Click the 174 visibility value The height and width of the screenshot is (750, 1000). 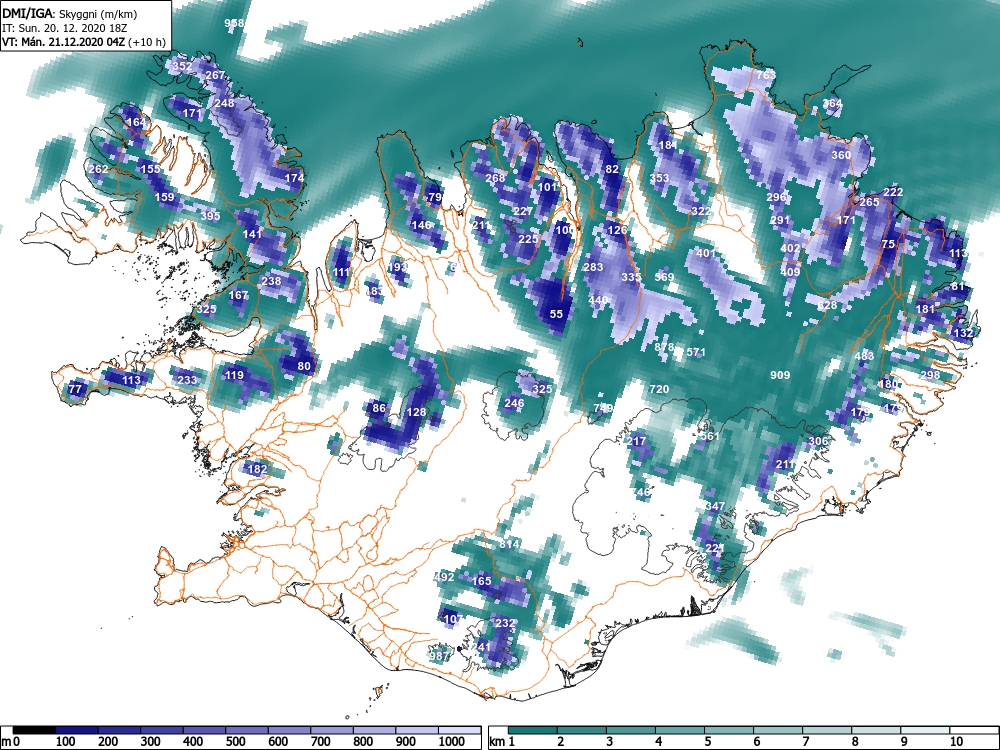point(294,178)
